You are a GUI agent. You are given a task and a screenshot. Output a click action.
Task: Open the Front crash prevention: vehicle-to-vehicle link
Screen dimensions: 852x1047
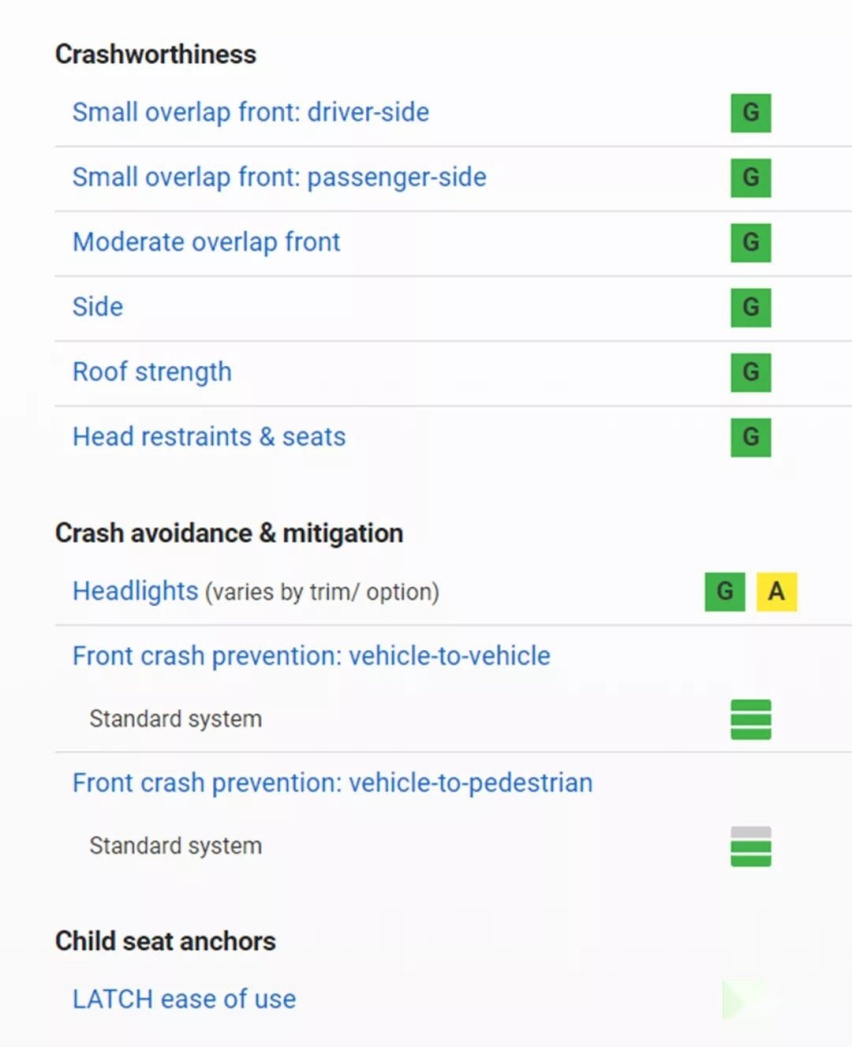(x=311, y=656)
